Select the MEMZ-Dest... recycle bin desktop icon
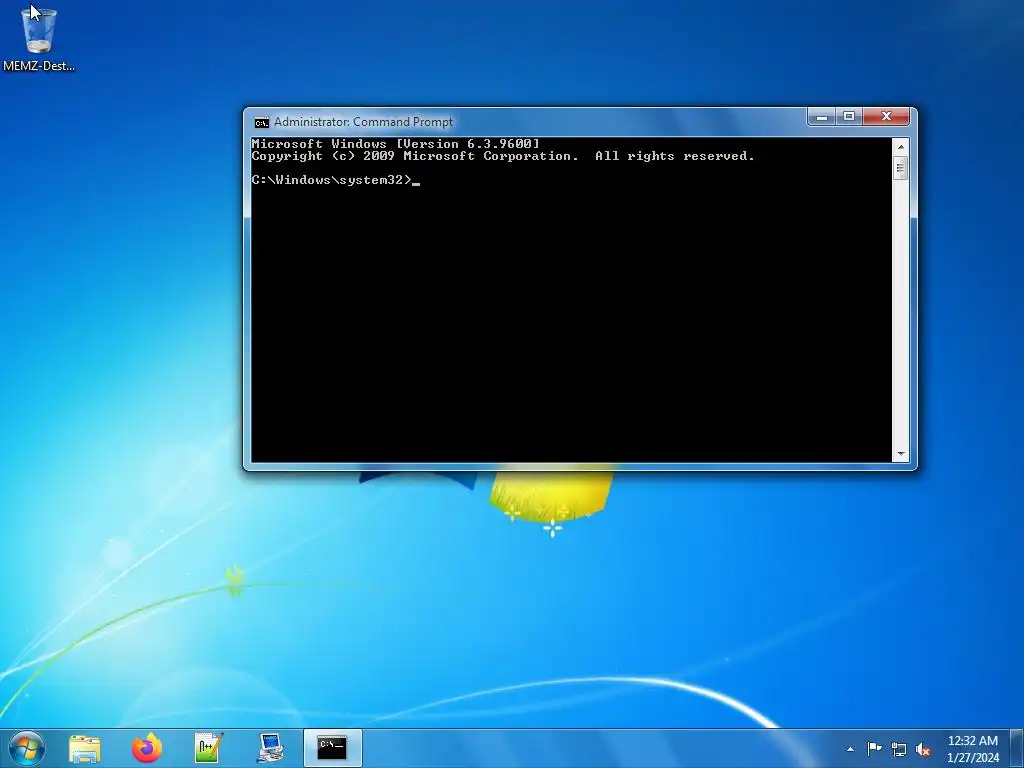1024x768 pixels. click(39, 38)
